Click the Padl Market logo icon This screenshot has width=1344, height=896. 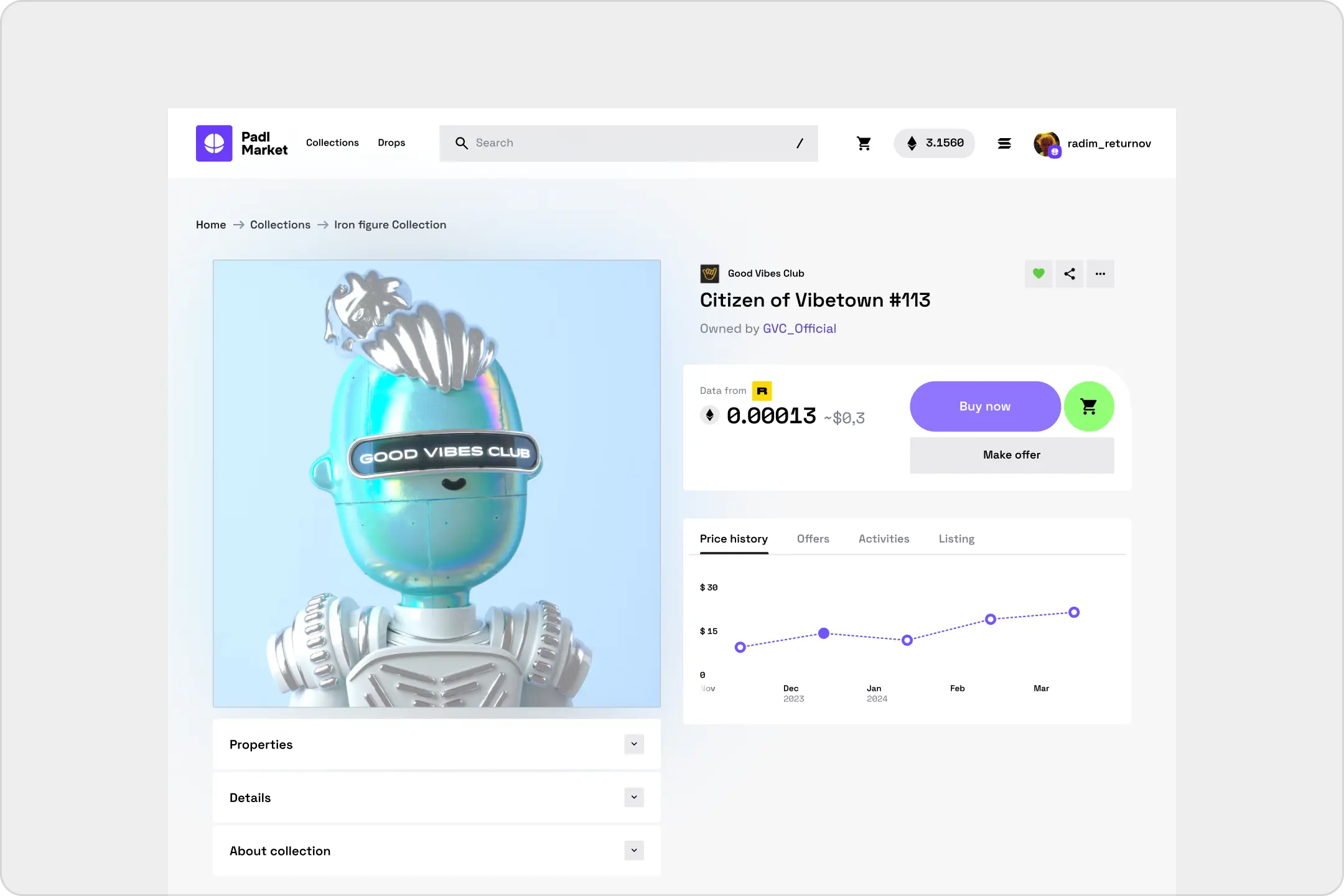point(214,143)
